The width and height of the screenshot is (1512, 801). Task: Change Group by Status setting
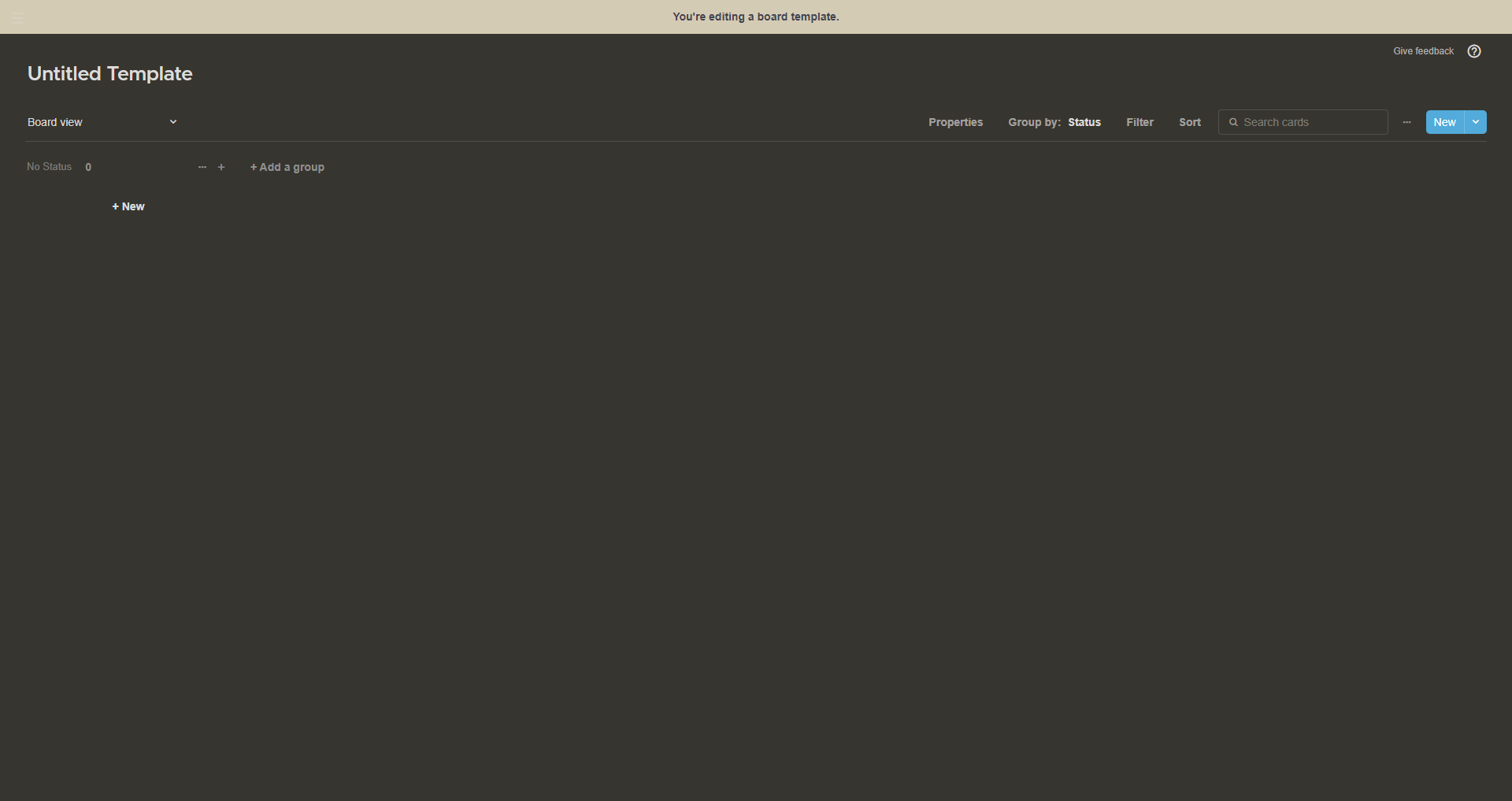point(1054,122)
